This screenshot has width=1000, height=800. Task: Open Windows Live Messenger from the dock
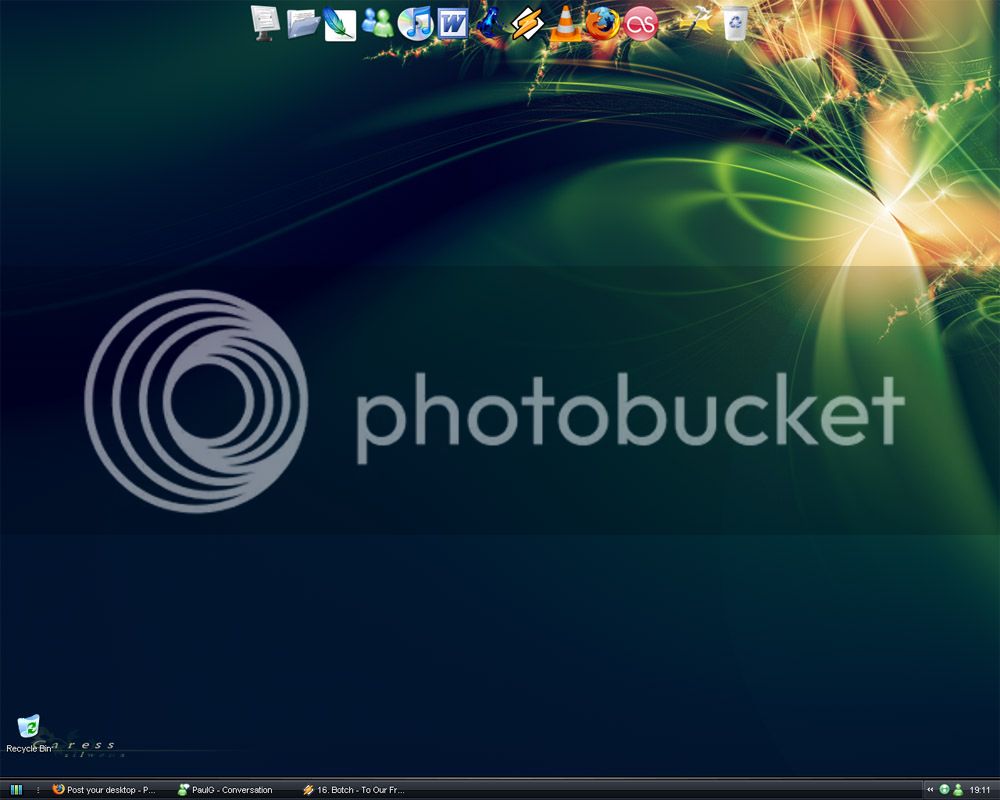[x=378, y=23]
